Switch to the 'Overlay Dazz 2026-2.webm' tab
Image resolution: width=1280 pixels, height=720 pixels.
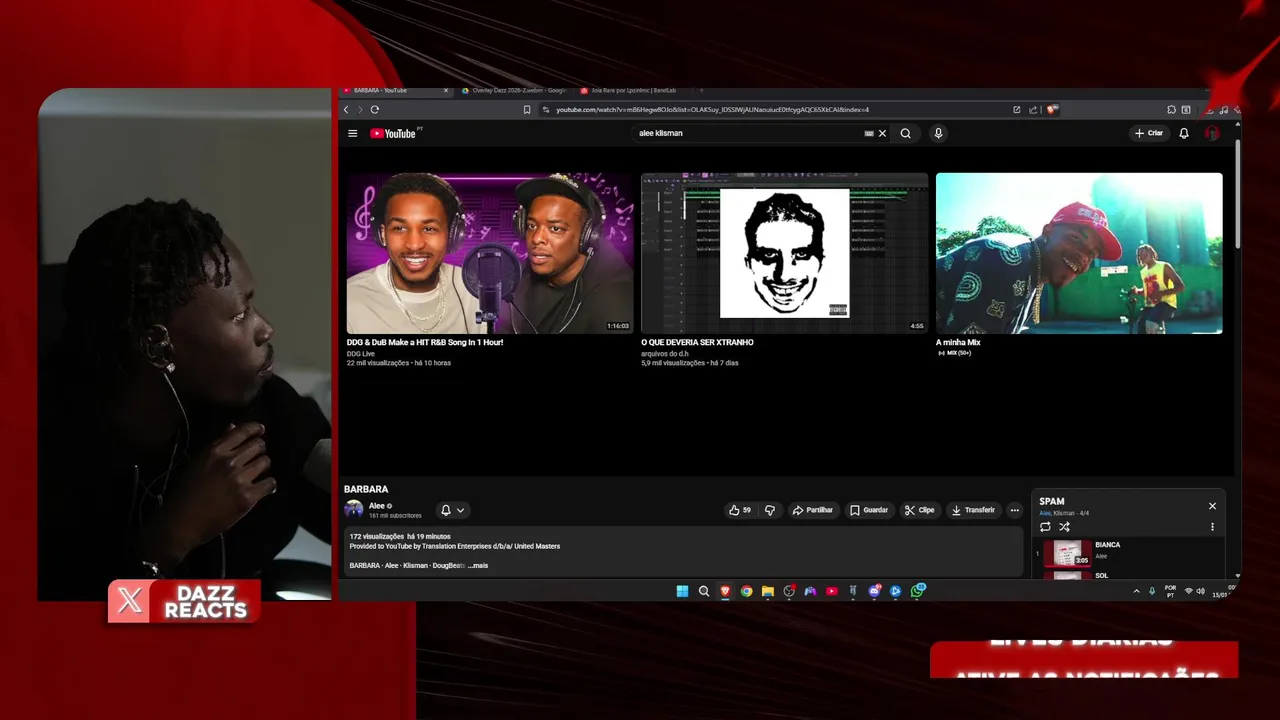pyautogui.click(x=513, y=90)
